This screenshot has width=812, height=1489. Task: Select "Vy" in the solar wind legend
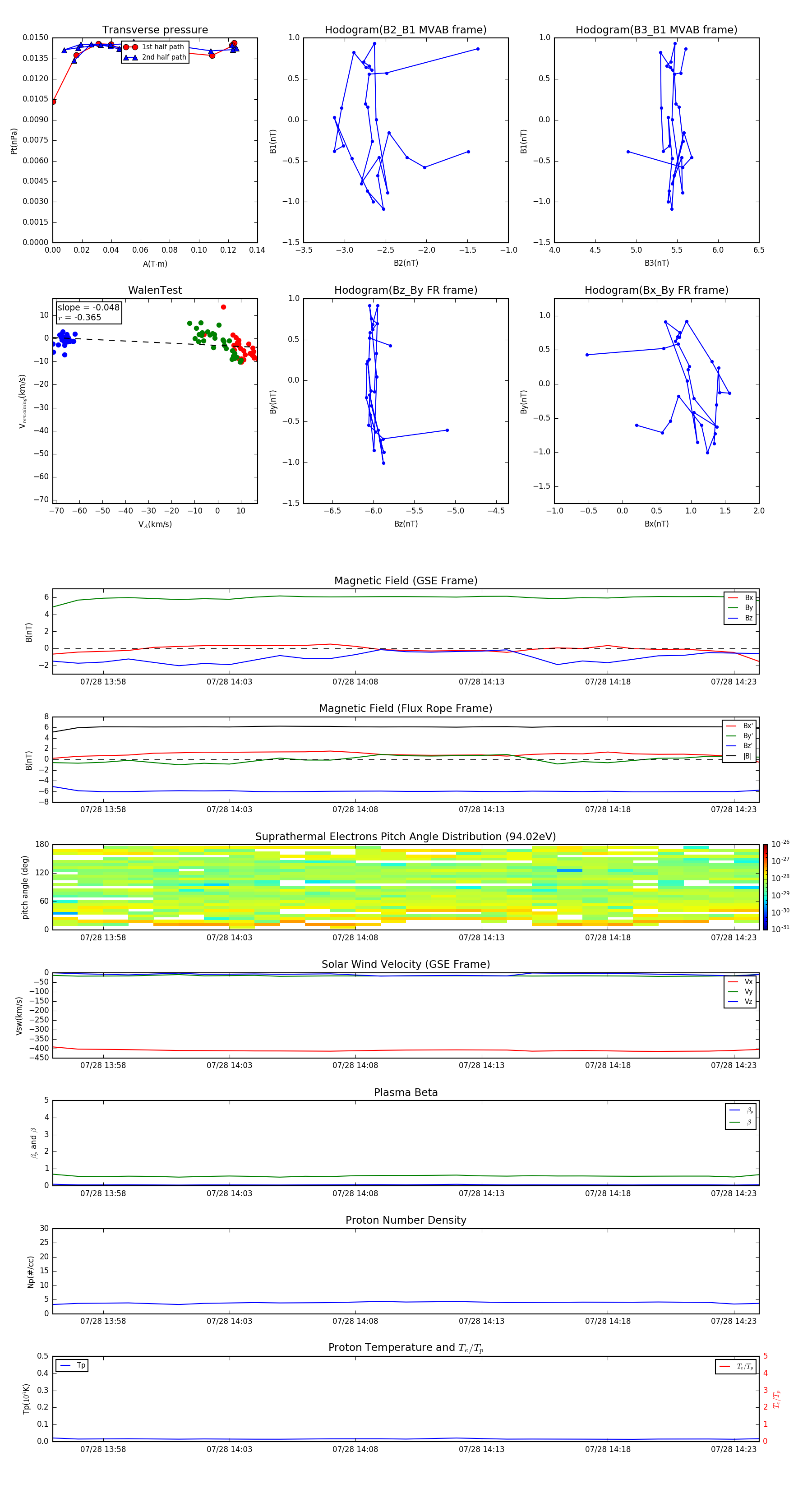(741, 991)
